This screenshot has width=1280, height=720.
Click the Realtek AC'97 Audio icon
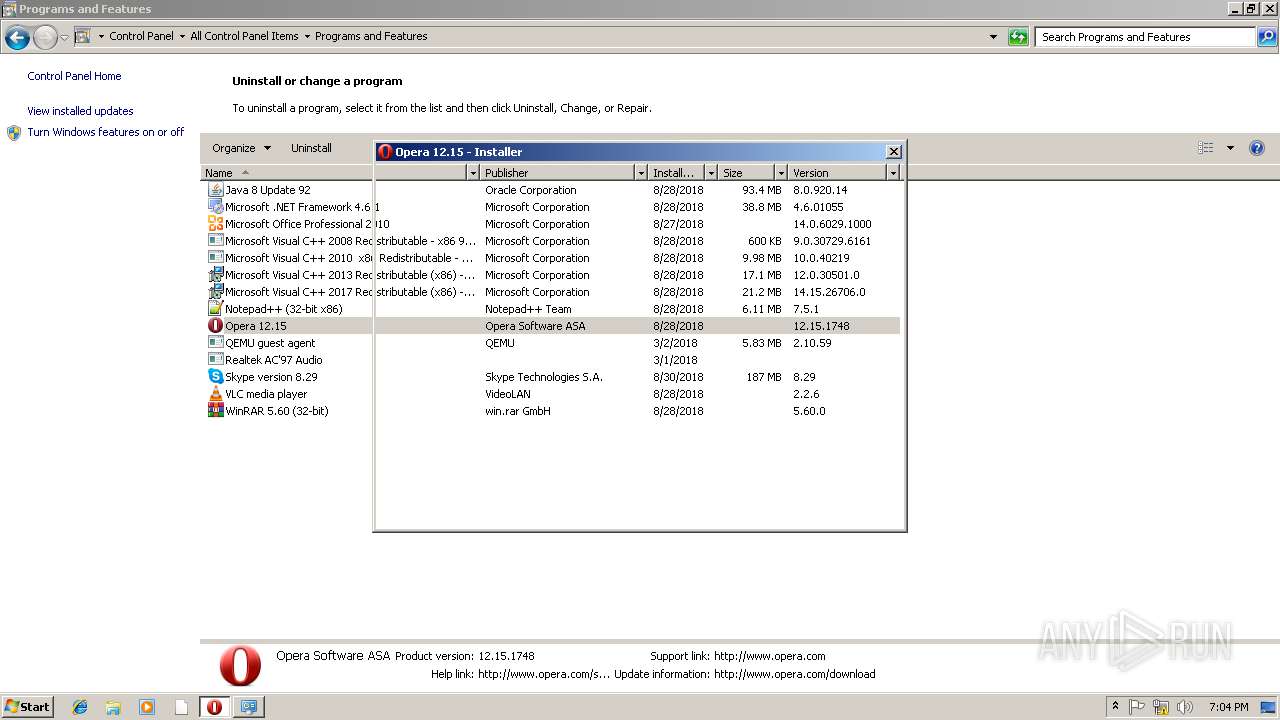pyautogui.click(x=215, y=360)
